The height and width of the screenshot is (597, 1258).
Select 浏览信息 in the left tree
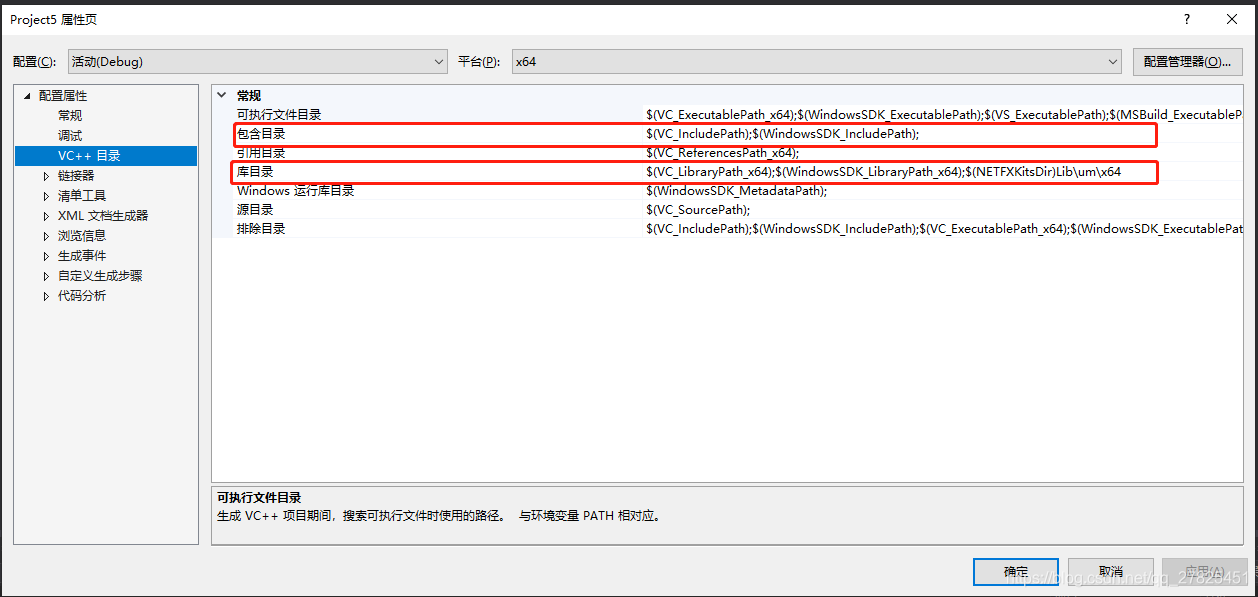click(x=82, y=235)
